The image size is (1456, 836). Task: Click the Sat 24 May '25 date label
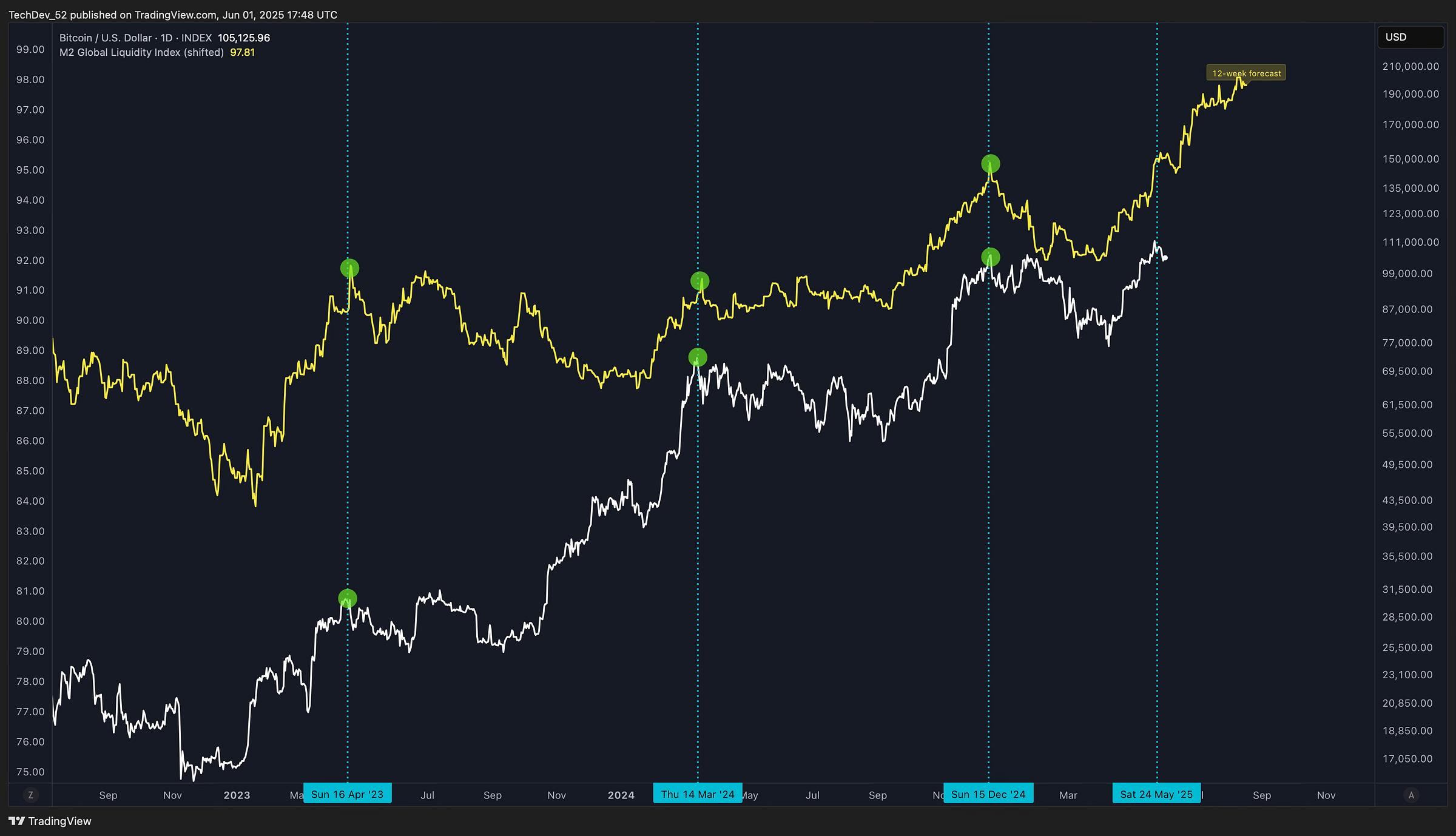[1156, 794]
